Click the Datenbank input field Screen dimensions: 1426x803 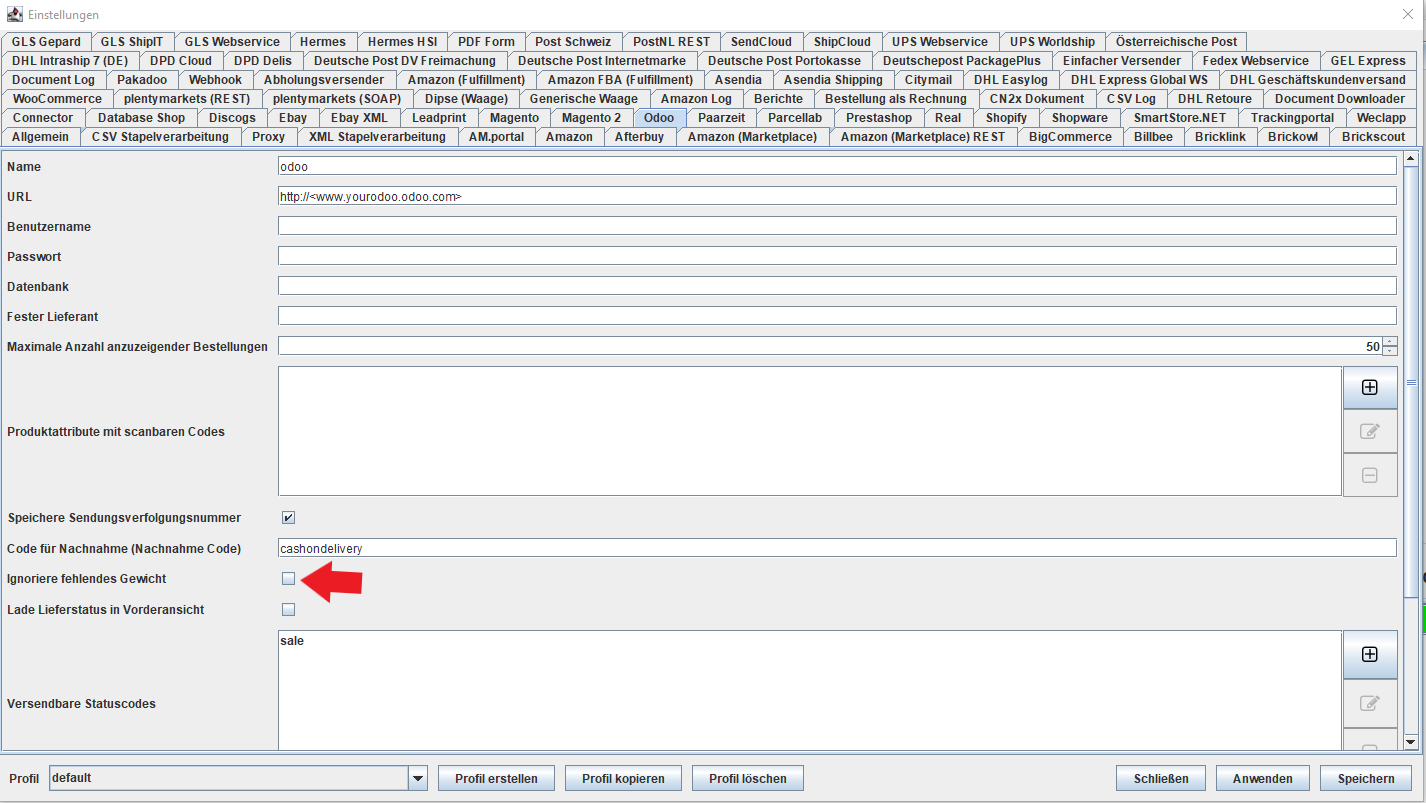click(837, 286)
